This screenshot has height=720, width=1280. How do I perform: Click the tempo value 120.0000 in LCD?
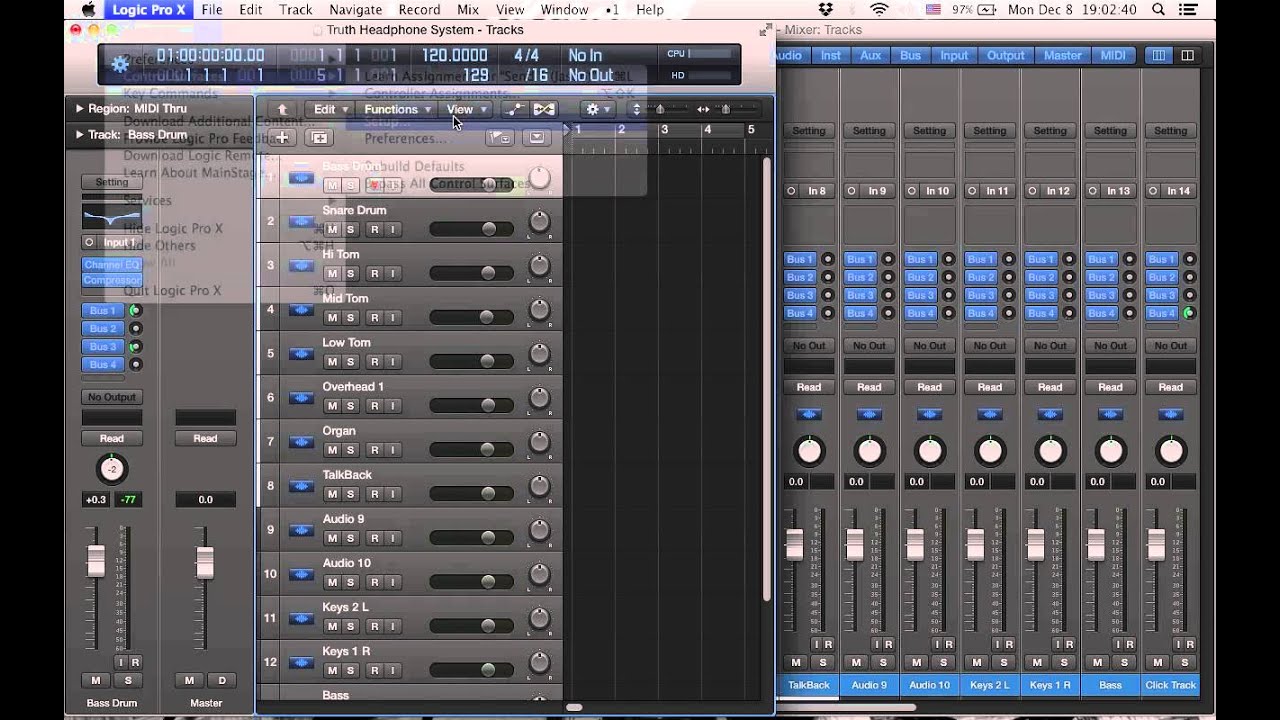[455, 56]
